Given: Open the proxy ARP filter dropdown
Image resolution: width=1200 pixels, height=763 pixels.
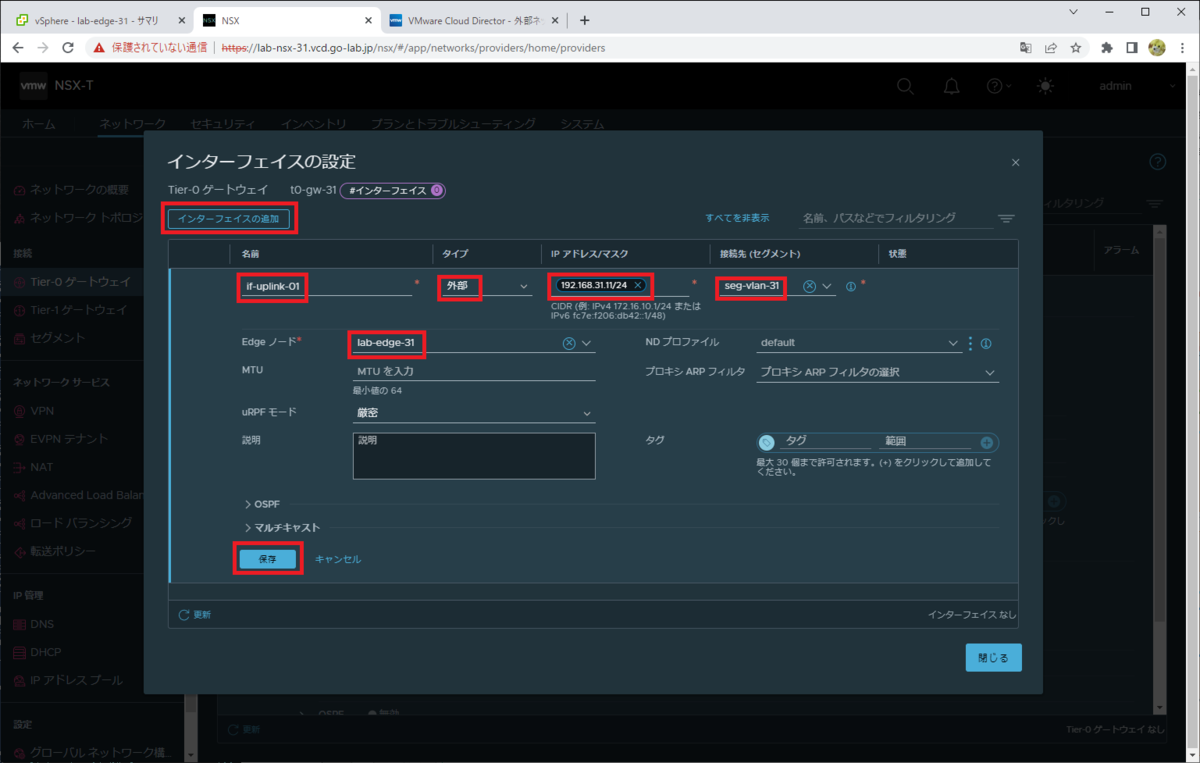Looking at the screenshot, I should tap(877, 372).
